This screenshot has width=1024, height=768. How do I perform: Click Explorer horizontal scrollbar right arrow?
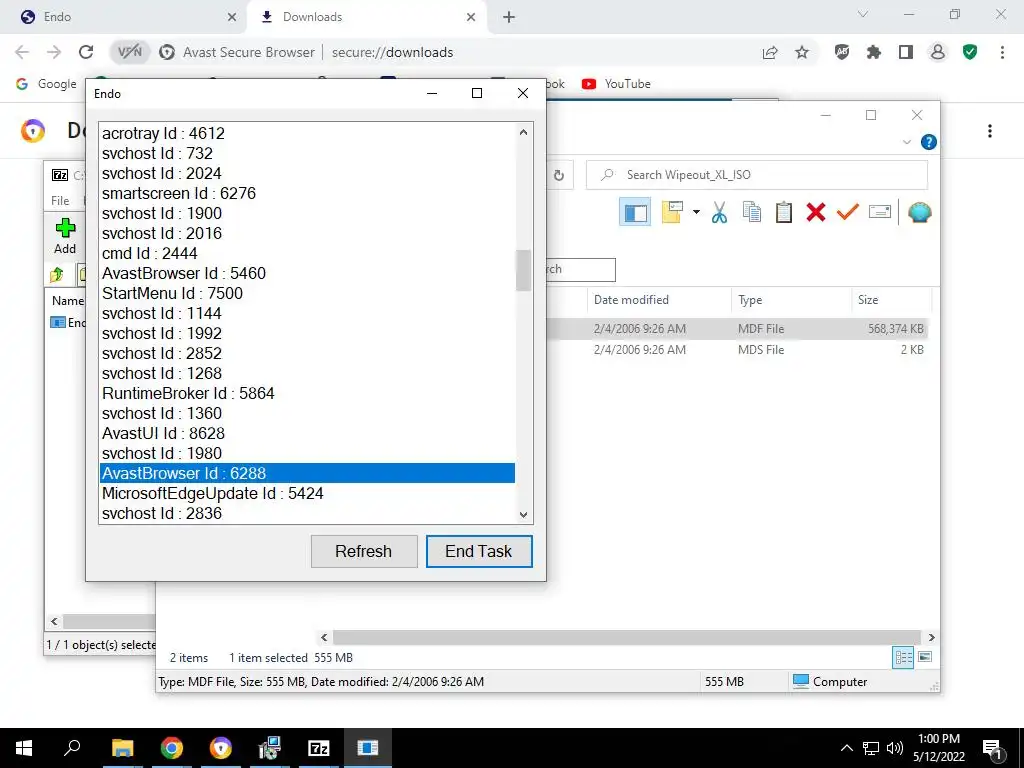point(931,637)
